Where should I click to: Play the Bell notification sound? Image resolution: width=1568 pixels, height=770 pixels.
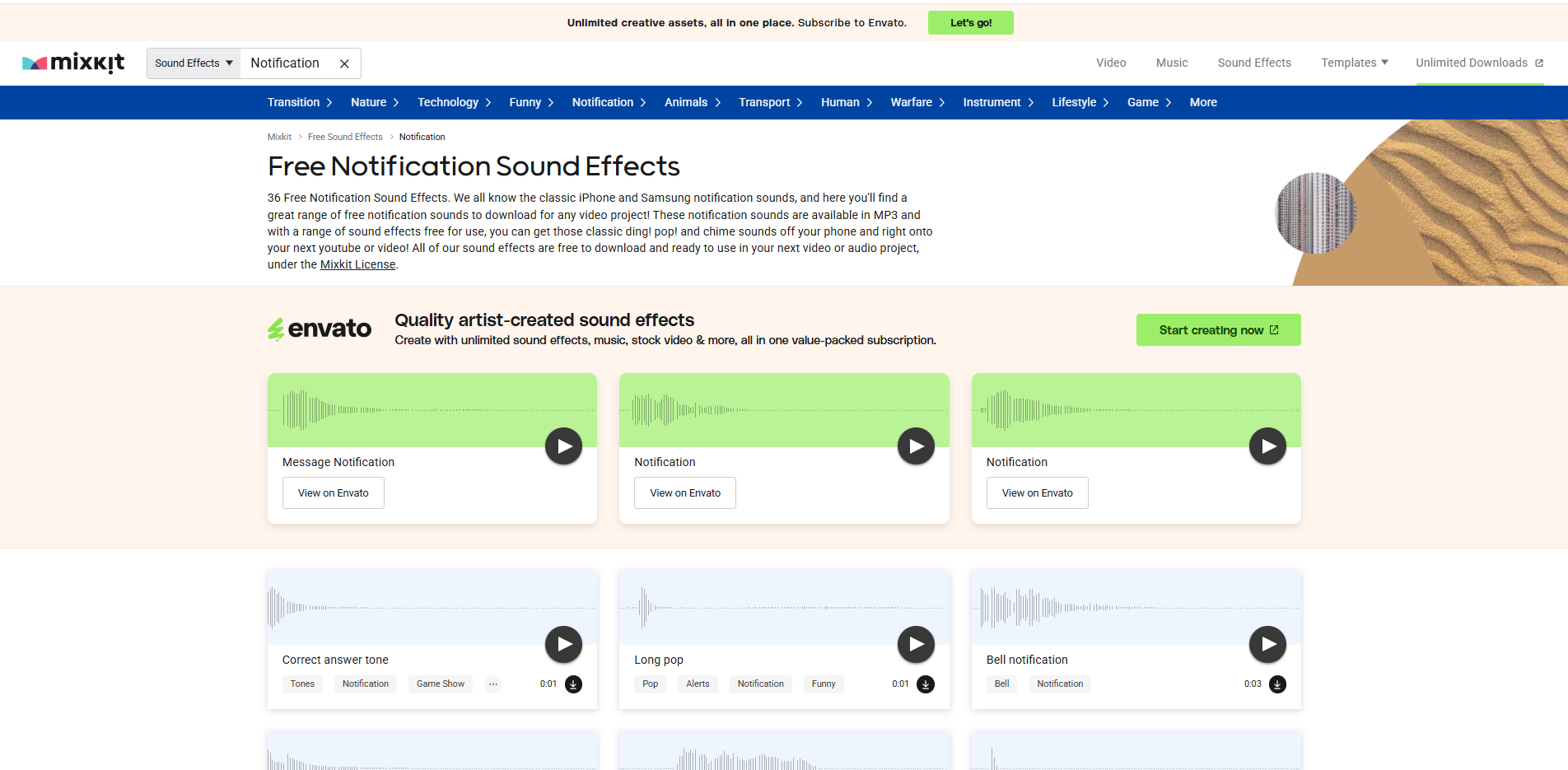[x=1267, y=644]
